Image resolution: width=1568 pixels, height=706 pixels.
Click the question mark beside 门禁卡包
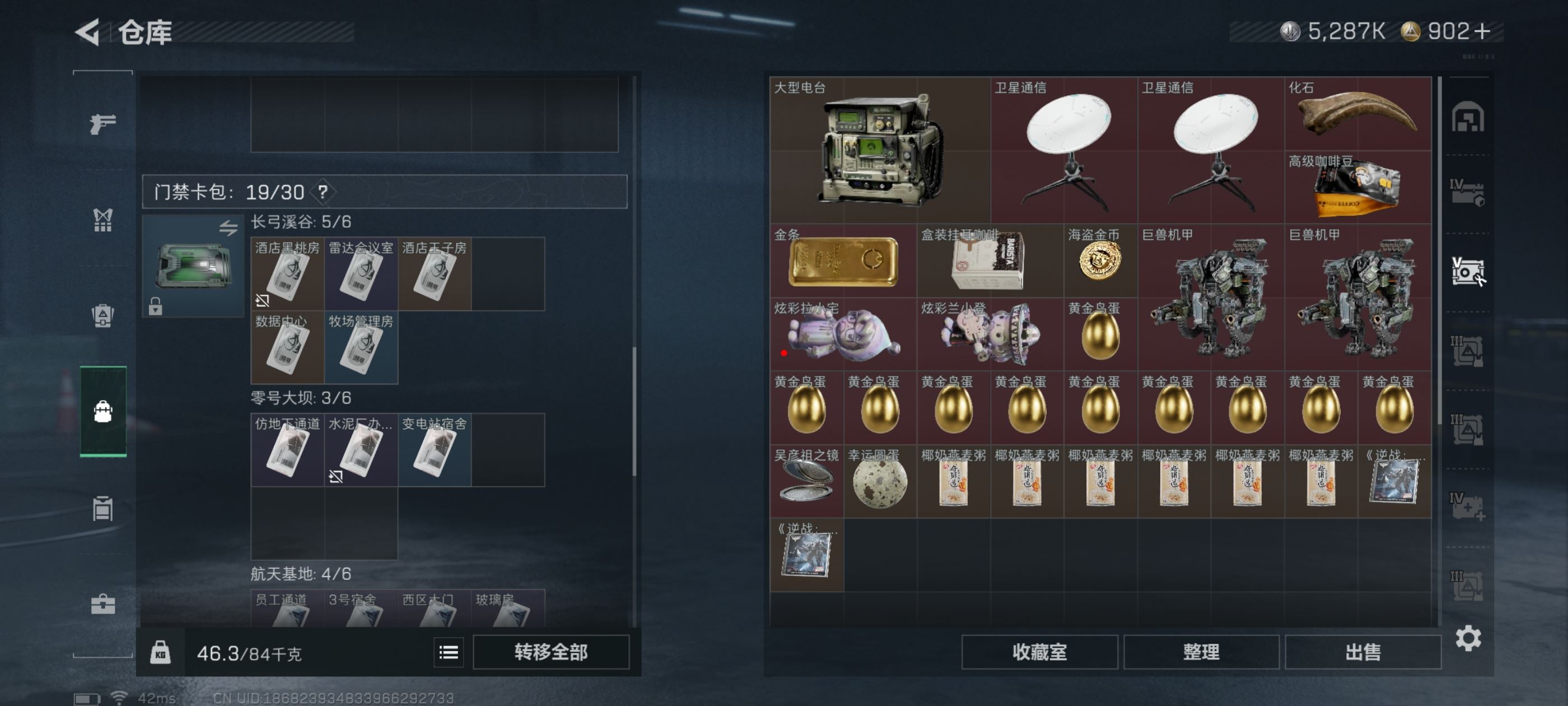[x=323, y=193]
